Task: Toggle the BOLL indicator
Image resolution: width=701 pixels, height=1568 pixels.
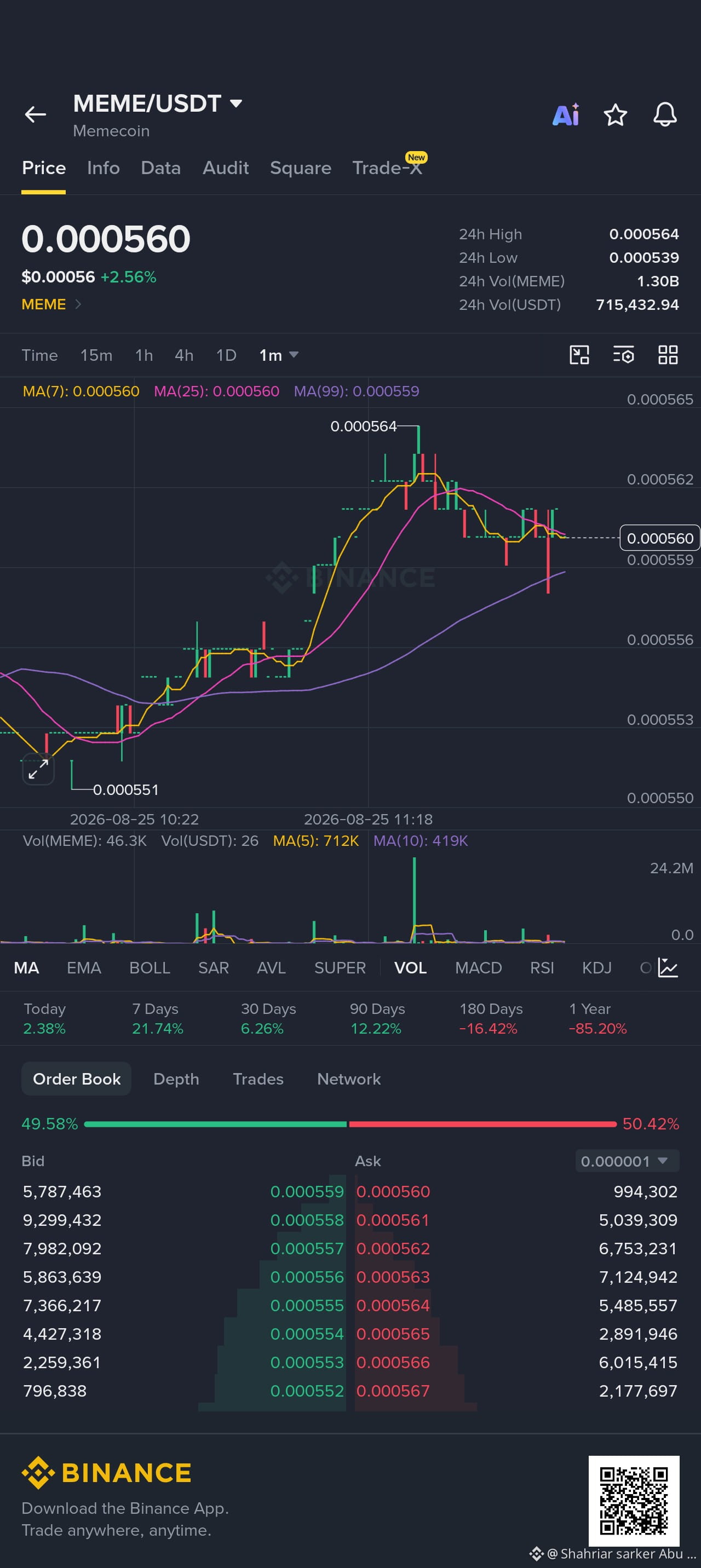Action: point(149,968)
